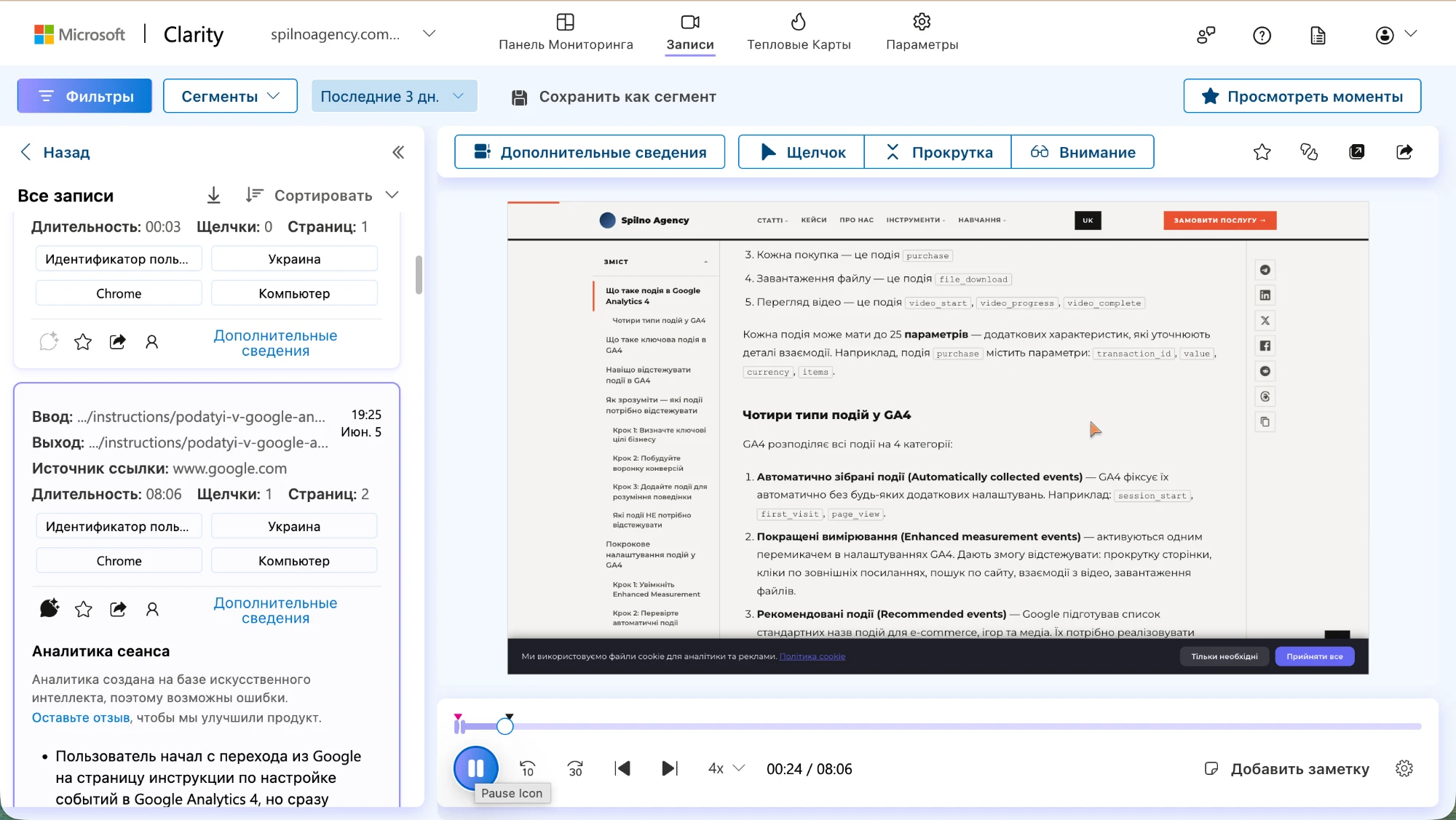Click Украина tag on selected recording
The image size is (1456, 820).
(x=294, y=526)
